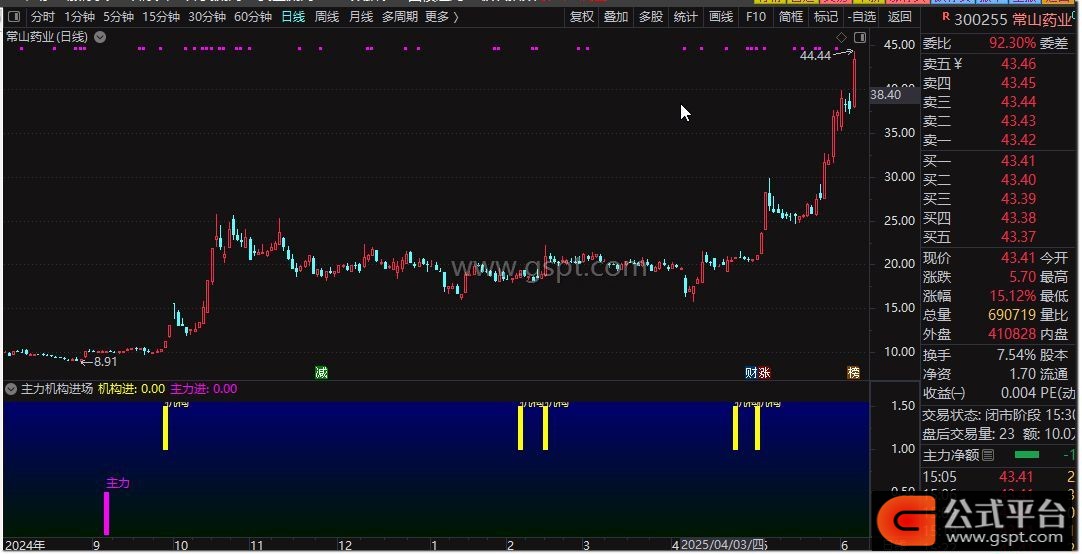The width and height of the screenshot is (1082, 554).
Task: Click the magenta 主力 signal bar
Action: coord(107,513)
